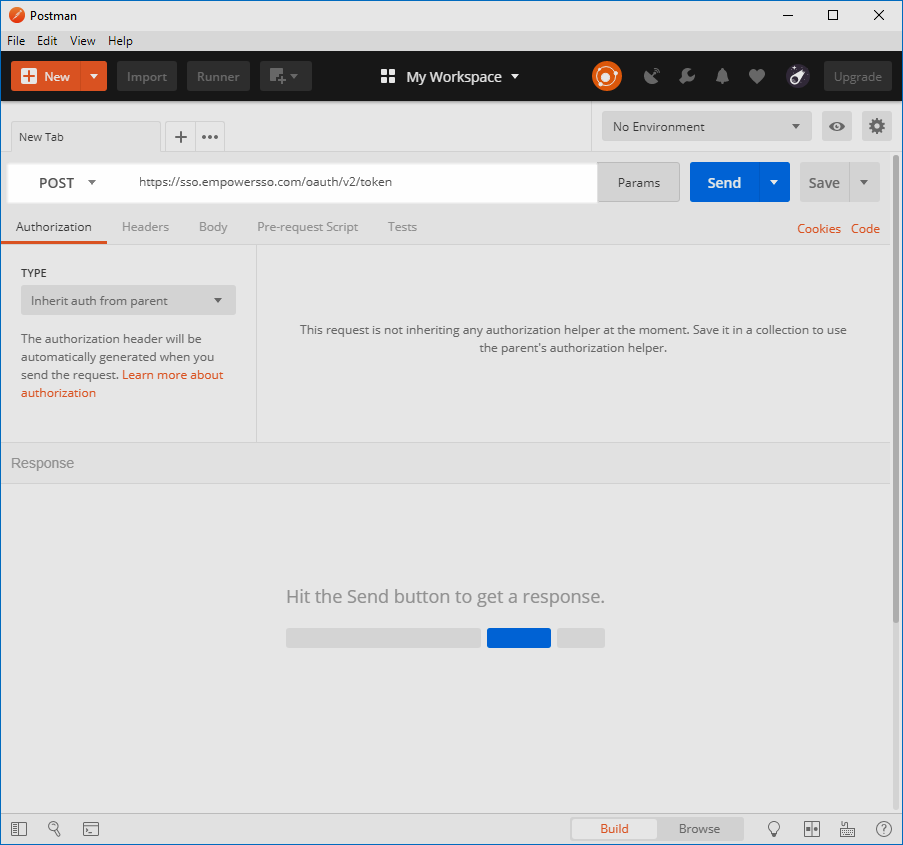Expand the auth Type dropdown
Viewport: 903px width, 845px height.
tap(128, 300)
